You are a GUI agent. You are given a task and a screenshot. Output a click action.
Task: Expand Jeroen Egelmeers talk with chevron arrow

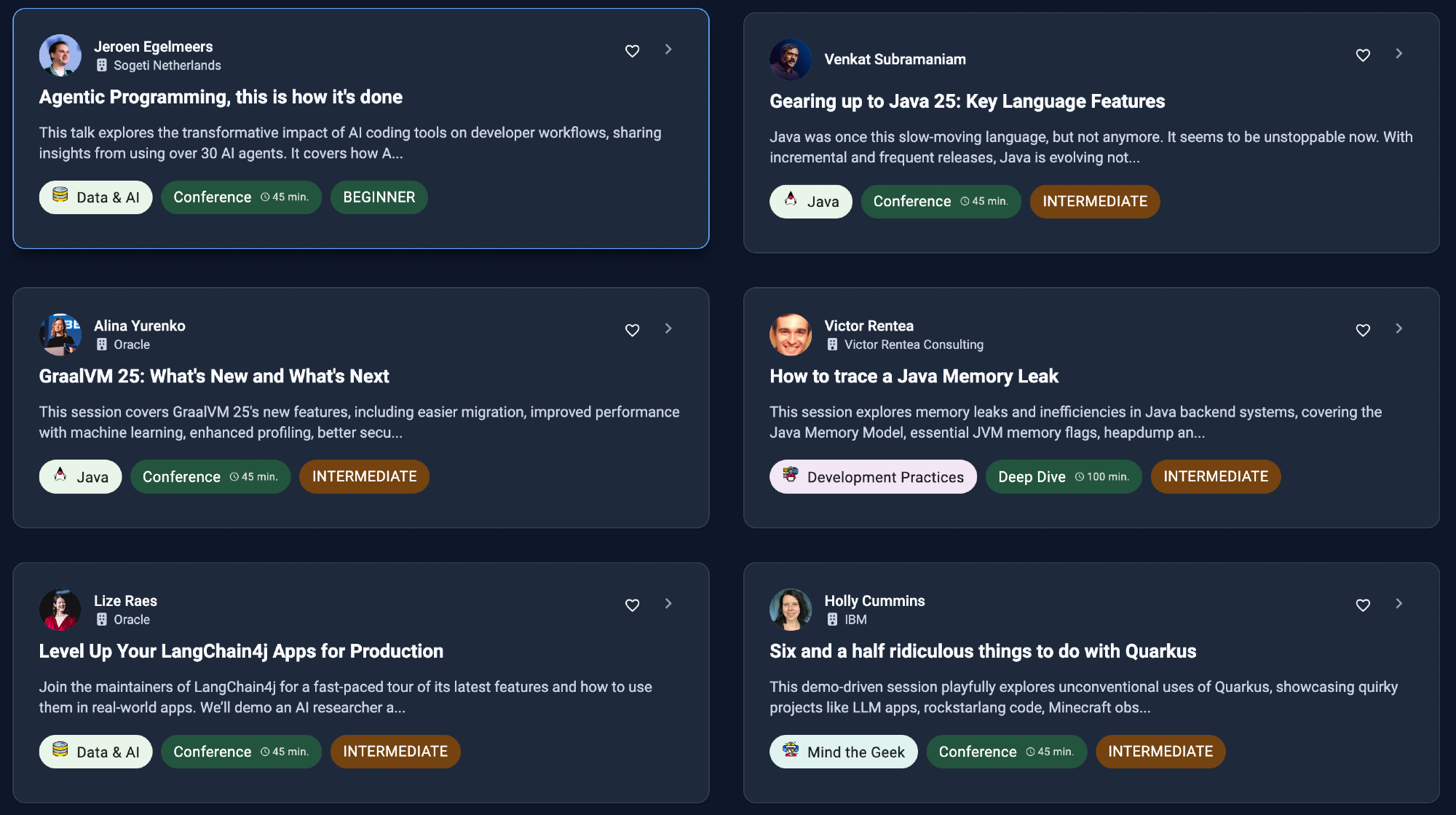pyautogui.click(x=668, y=50)
